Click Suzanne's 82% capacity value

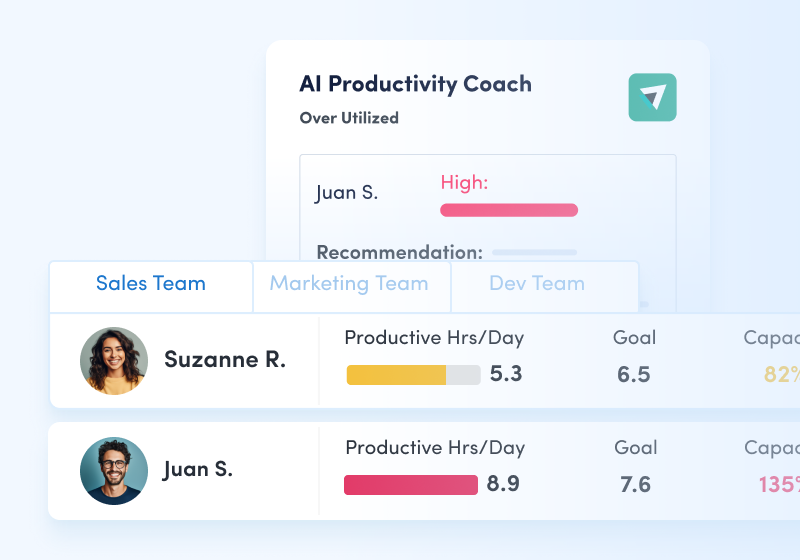click(781, 375)
